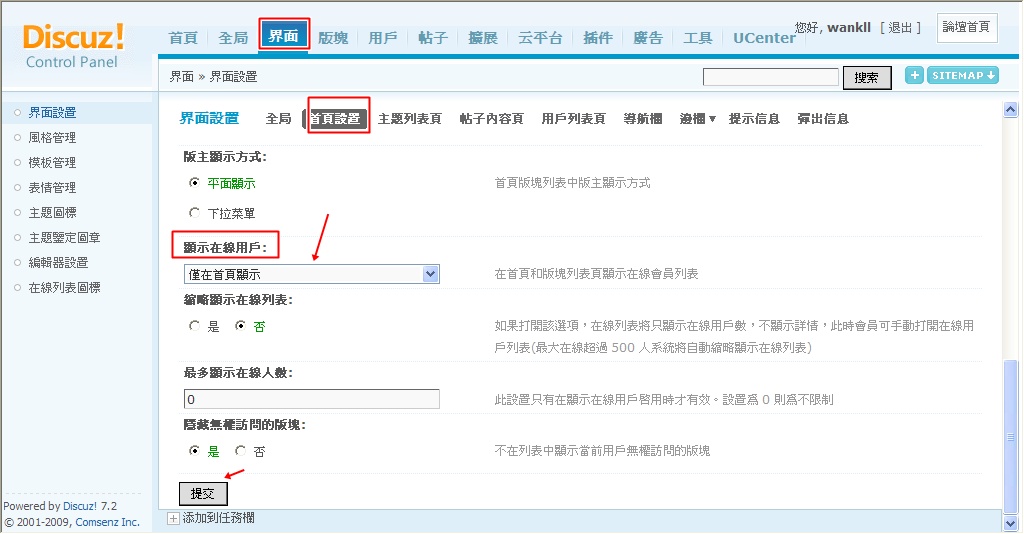Viewport: 1024px width, 534px height.
Task: Open the 界面 top navigation tab
Action: click(283, 37)
